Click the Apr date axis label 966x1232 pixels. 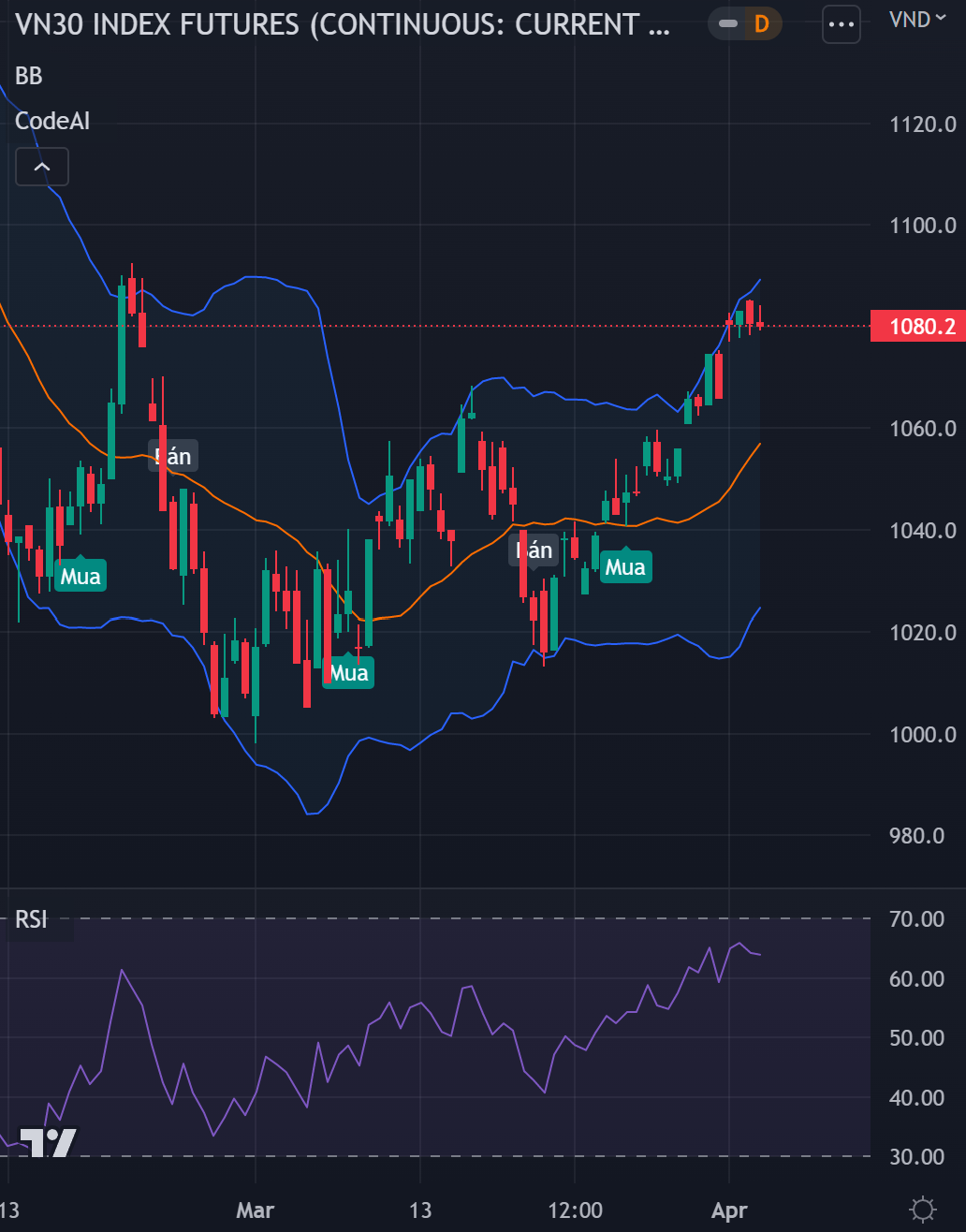[x=729, y=1210]
